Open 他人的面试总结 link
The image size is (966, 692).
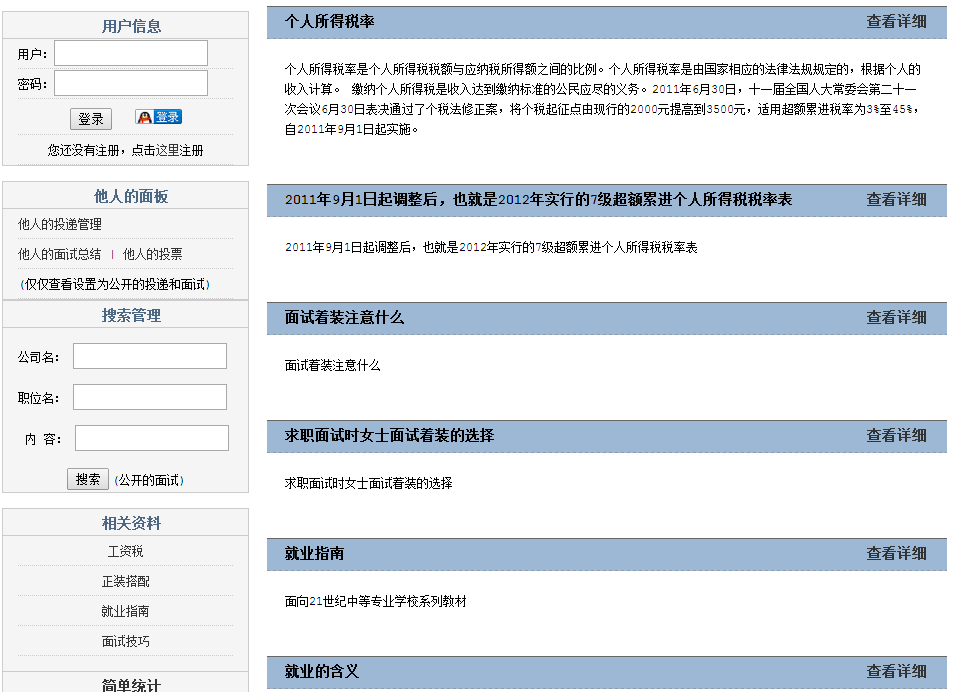60,255
